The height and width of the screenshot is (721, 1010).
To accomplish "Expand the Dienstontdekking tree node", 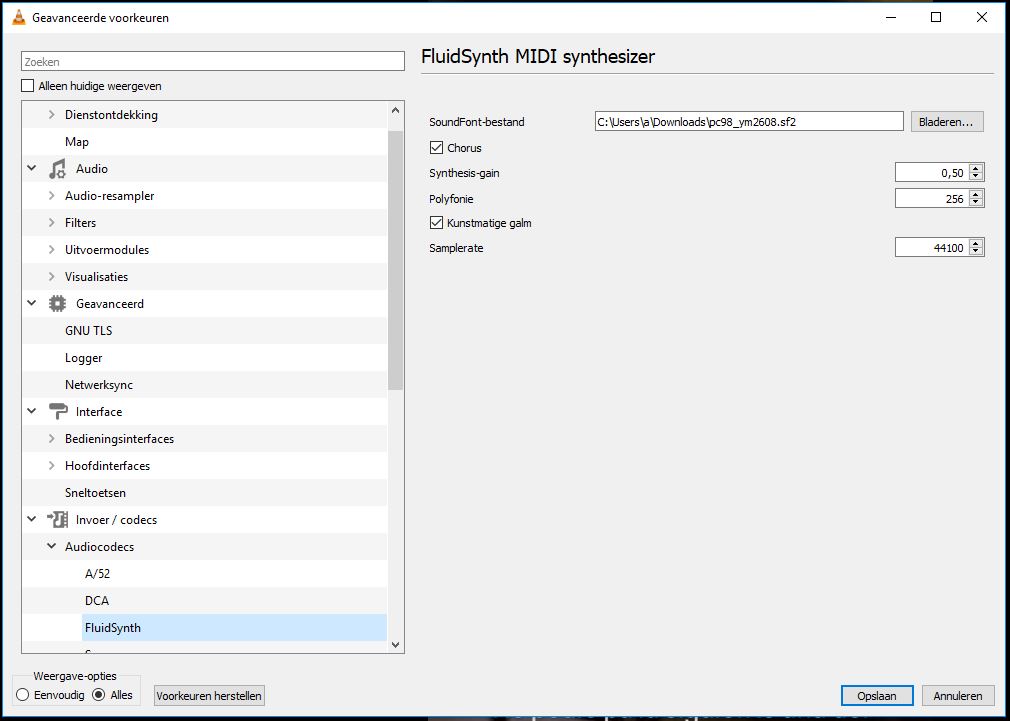I will (52, 115).
